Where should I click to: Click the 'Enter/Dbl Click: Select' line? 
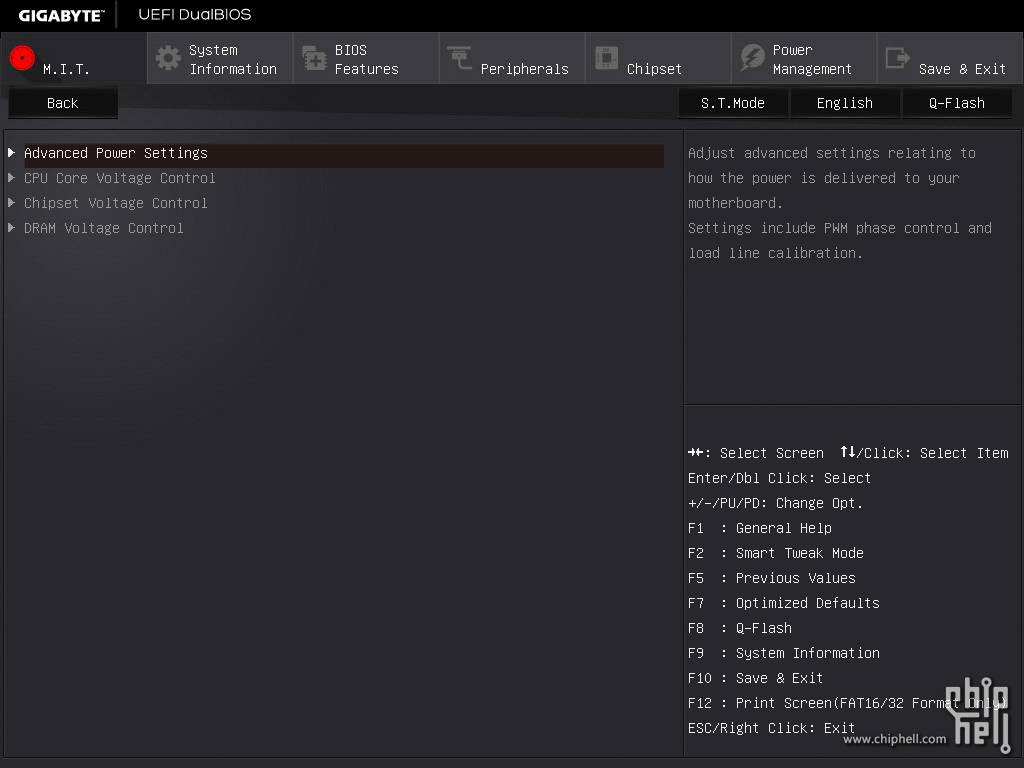[779, 478]
